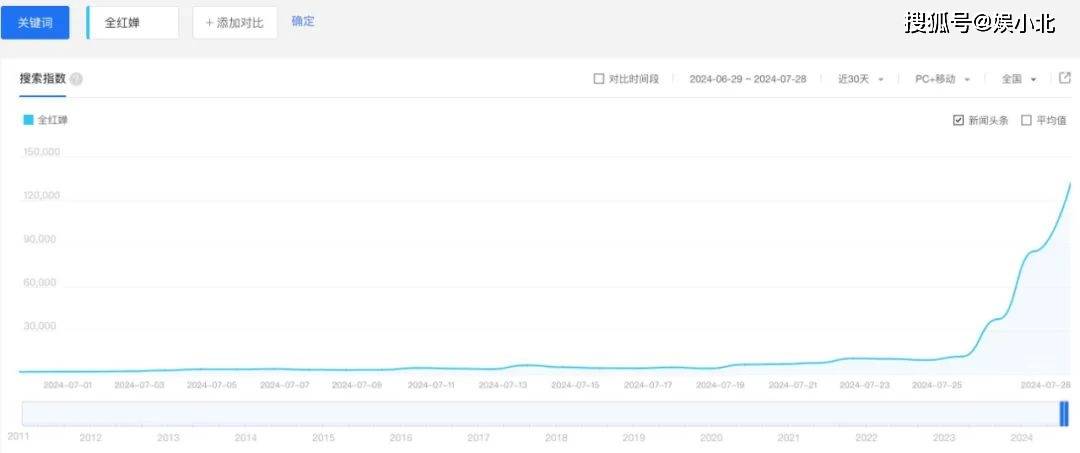This screenshot has height=453, width=1080.
Task: Click the plus icon in 添加对比
Action: 209,23
